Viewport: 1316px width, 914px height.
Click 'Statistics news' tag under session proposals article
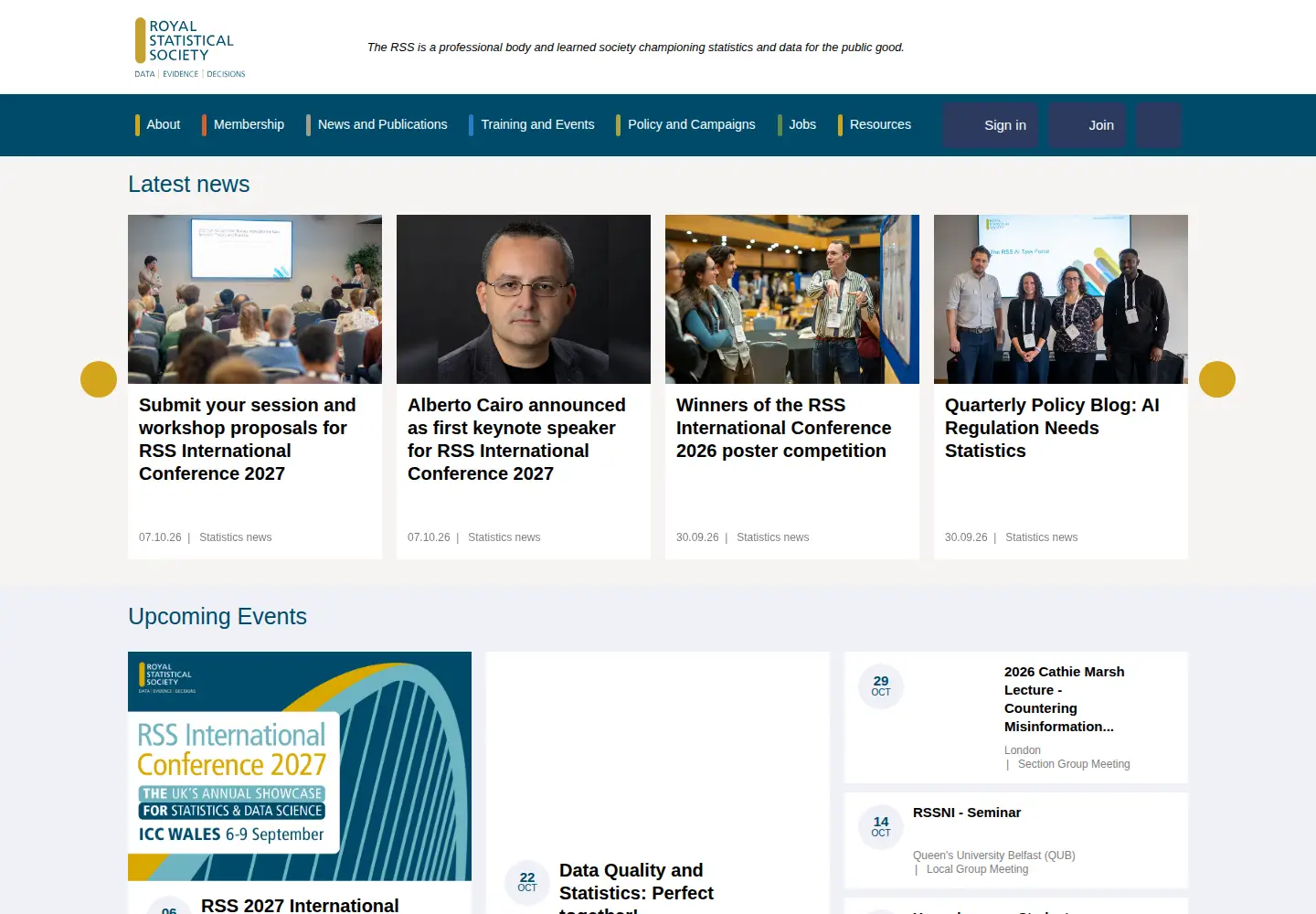(x=235, y=537)
